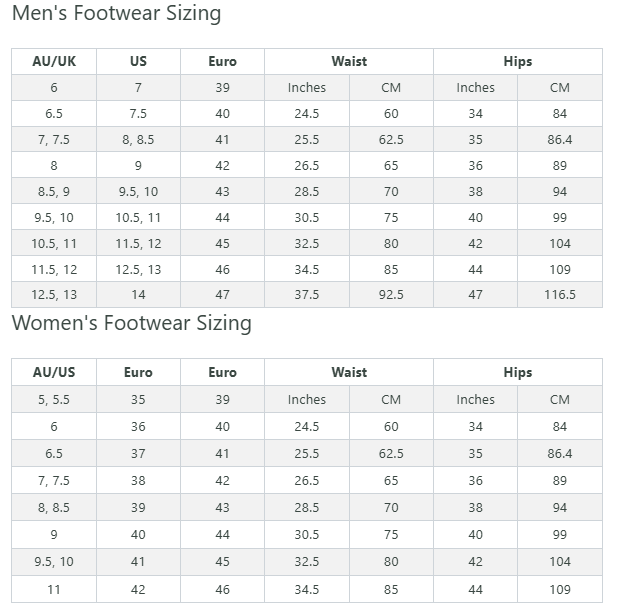620x613 pixels.
Task: Click the "Men's Footwear Sizing" heading
Action: pyautogui.click(x=116, y=14)
